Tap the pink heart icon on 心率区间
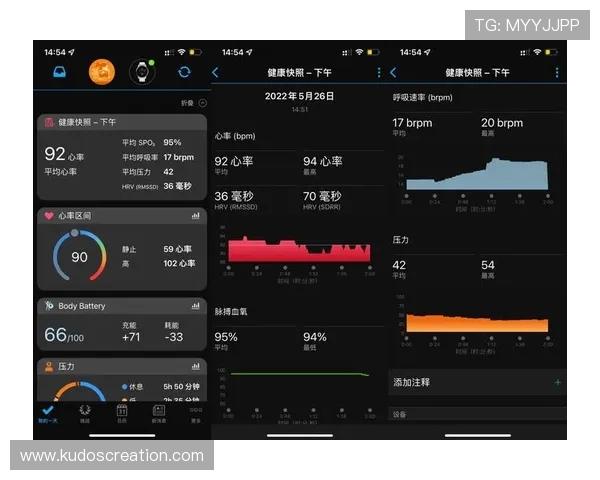 click(49, 216)
